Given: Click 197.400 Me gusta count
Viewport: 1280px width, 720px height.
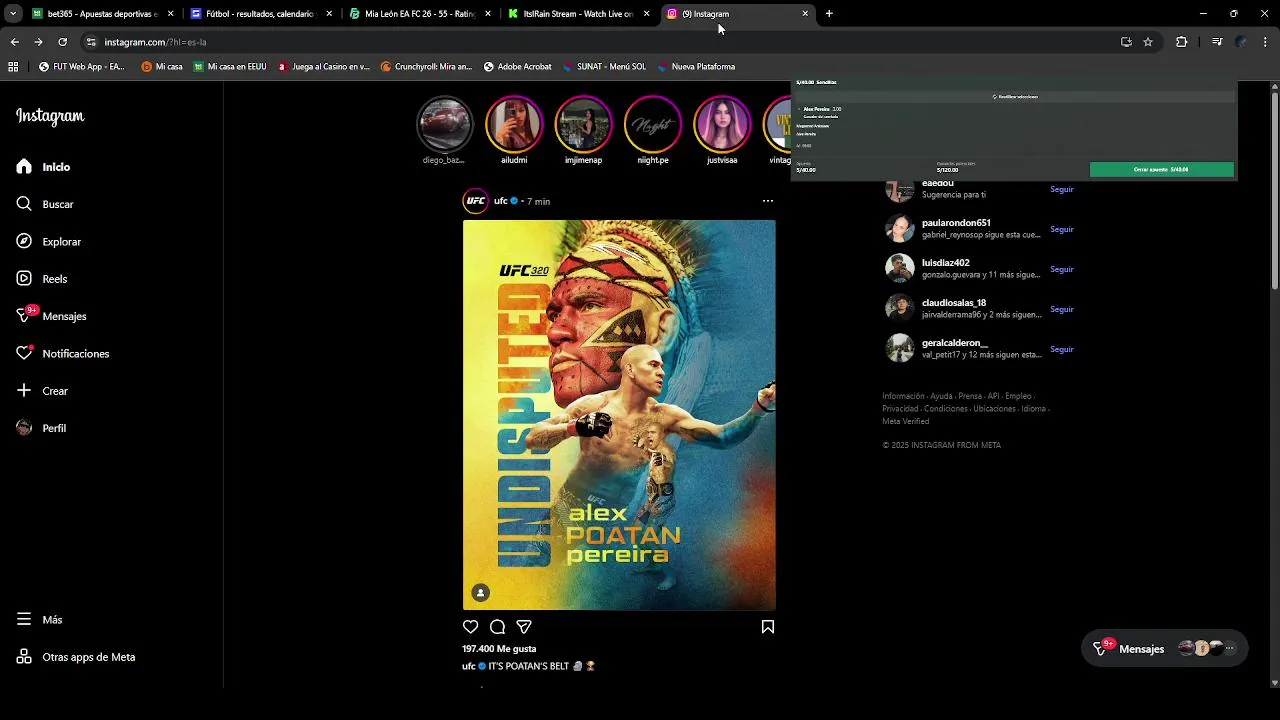Looking at the screenshot, I should coord(499,649).
